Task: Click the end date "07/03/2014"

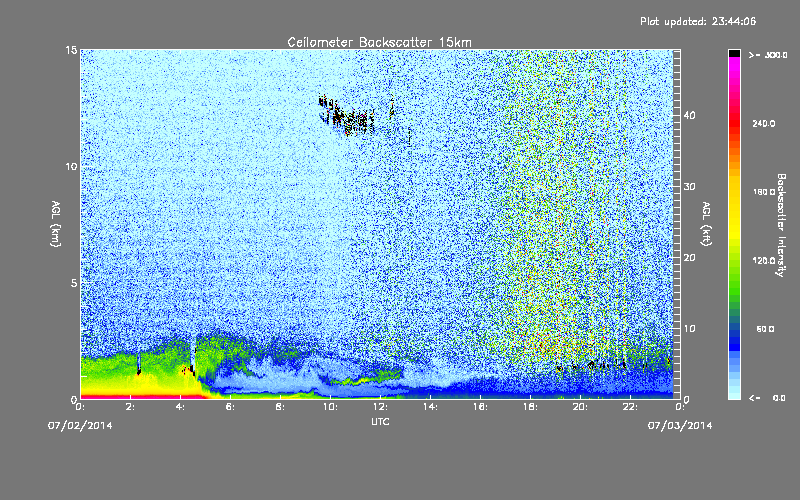Action: (x=680, y=425)
